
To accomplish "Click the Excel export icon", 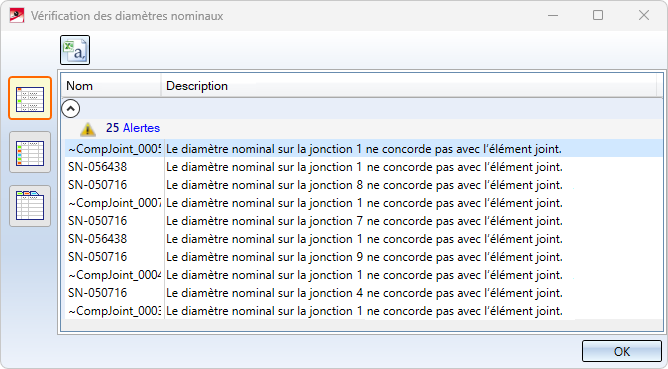I will point(75,50).
